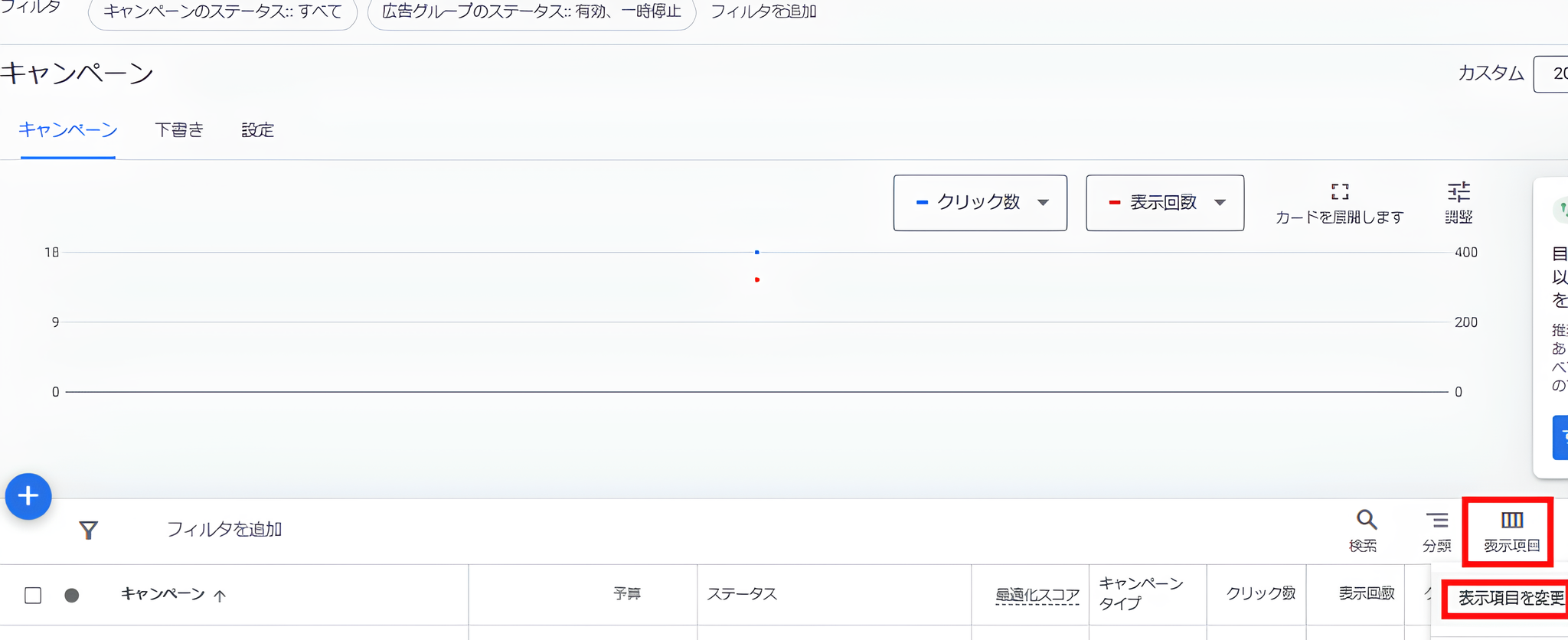Click the キャンペーンのステータス: すべて filter chip
The height and width of the screenshot is (640, 1568).
[x=223, y=12]
